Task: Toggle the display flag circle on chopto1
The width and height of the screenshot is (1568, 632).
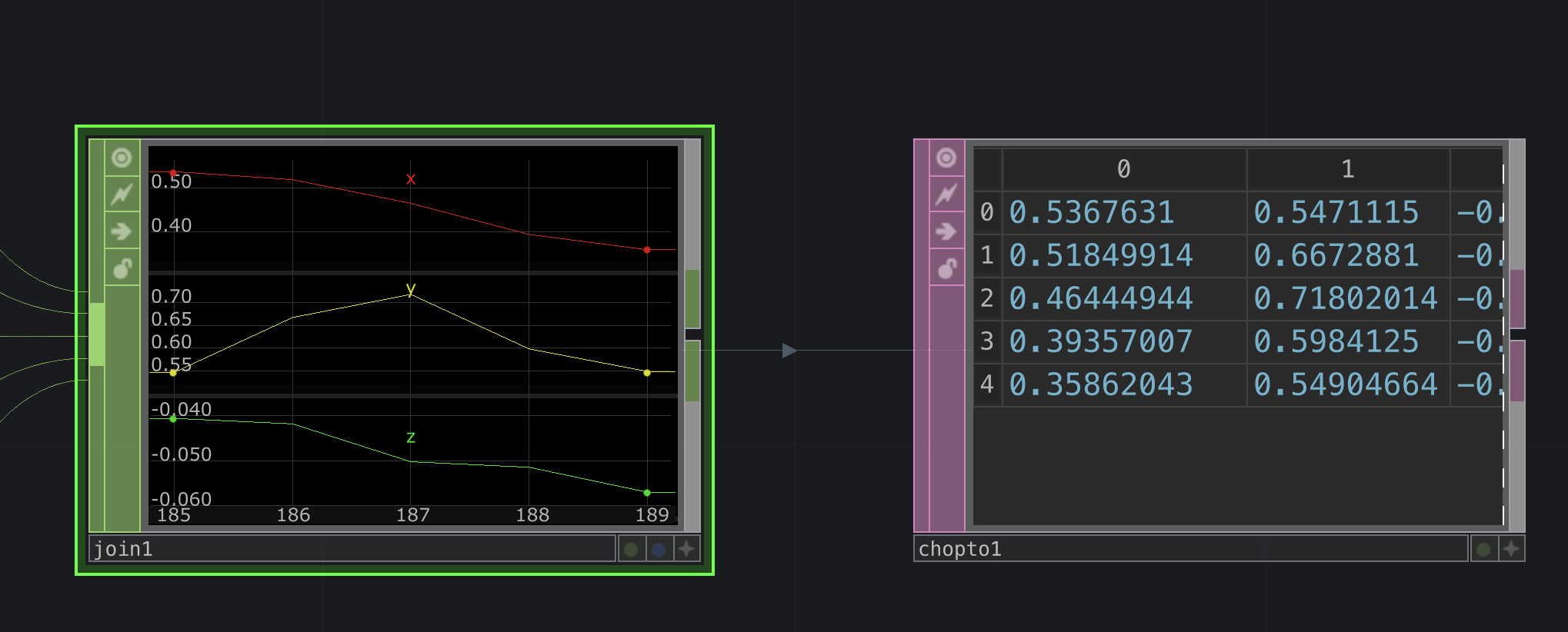Action: point(1484,549)
